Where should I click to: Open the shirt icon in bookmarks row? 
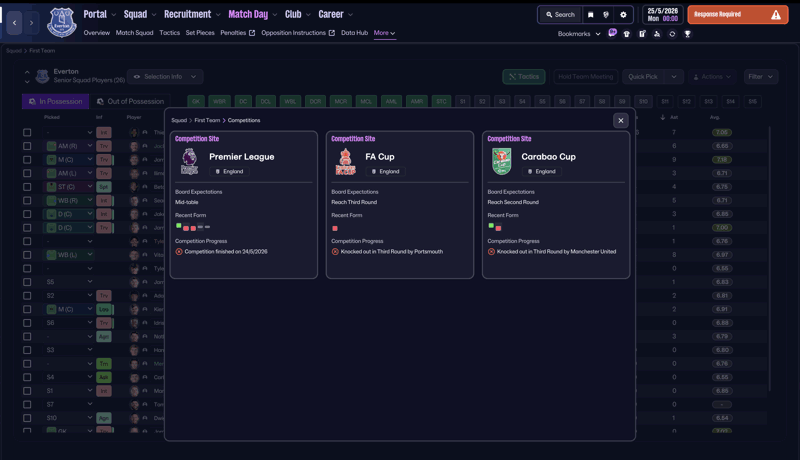click(627, 34)
